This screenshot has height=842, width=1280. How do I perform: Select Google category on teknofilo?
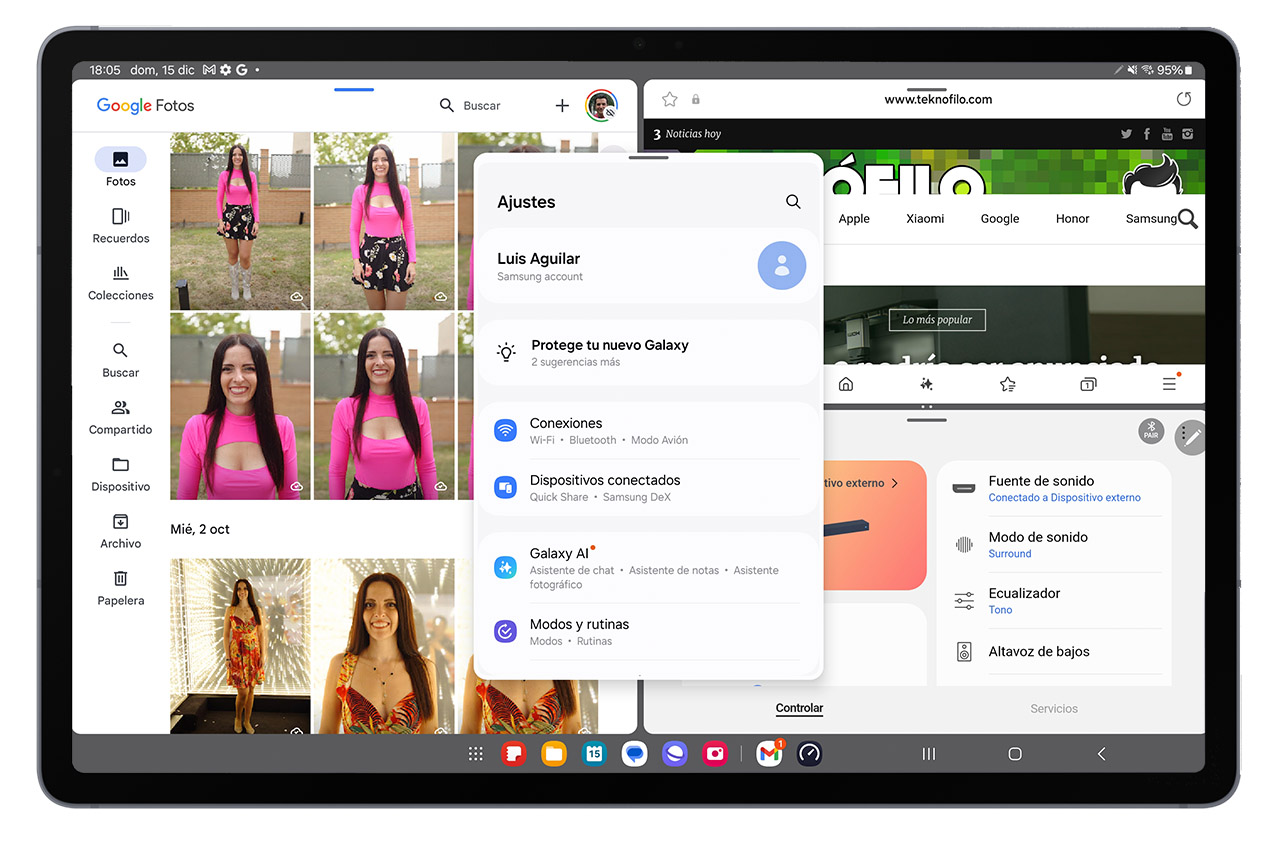[x=1000, y=218]
